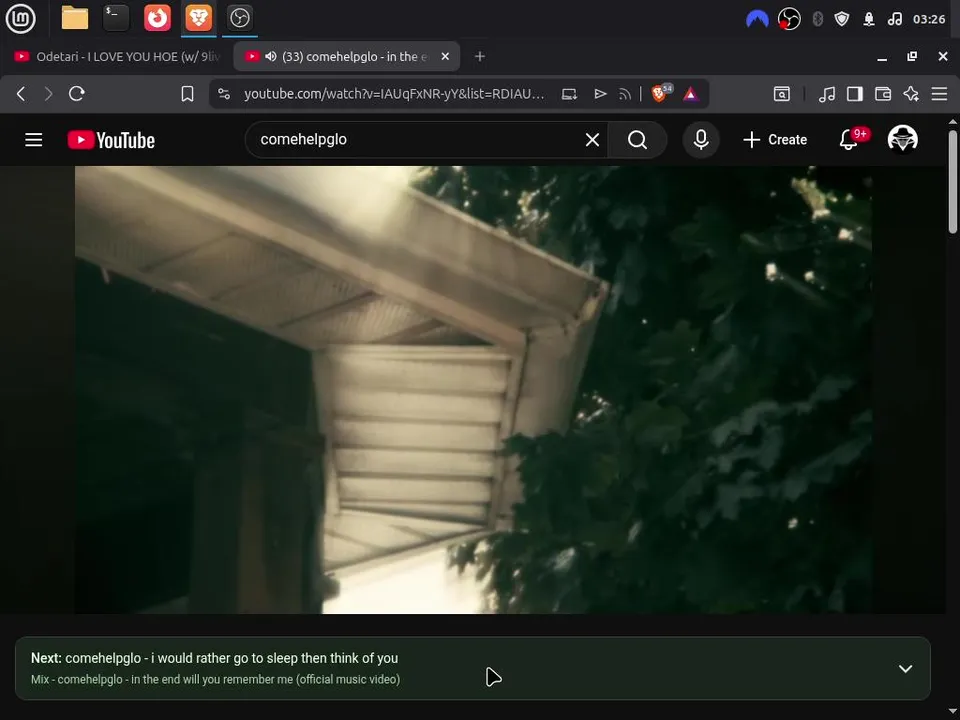Click the blue NordVPN tray icon

click(x=757, y=19)
